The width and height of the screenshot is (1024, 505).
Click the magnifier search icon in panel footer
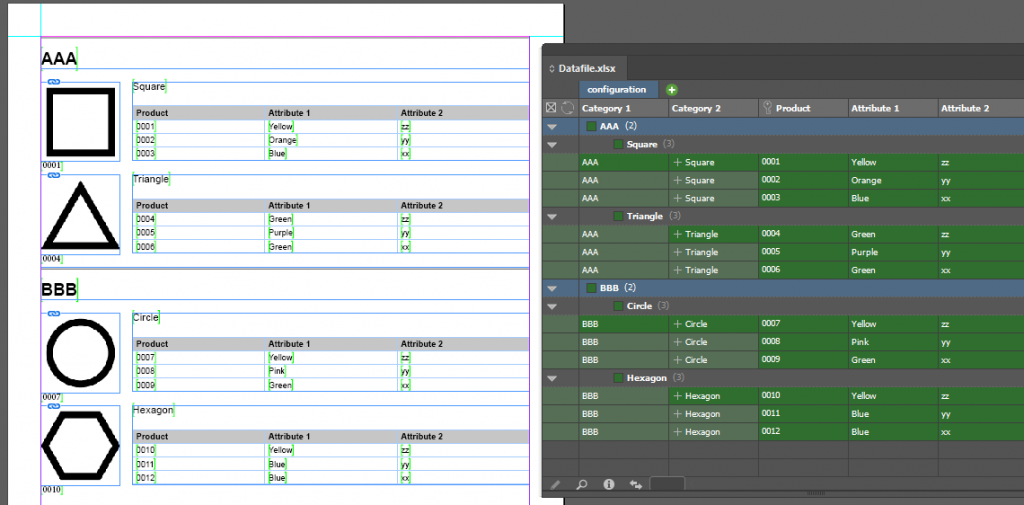[x=581, y=485]
